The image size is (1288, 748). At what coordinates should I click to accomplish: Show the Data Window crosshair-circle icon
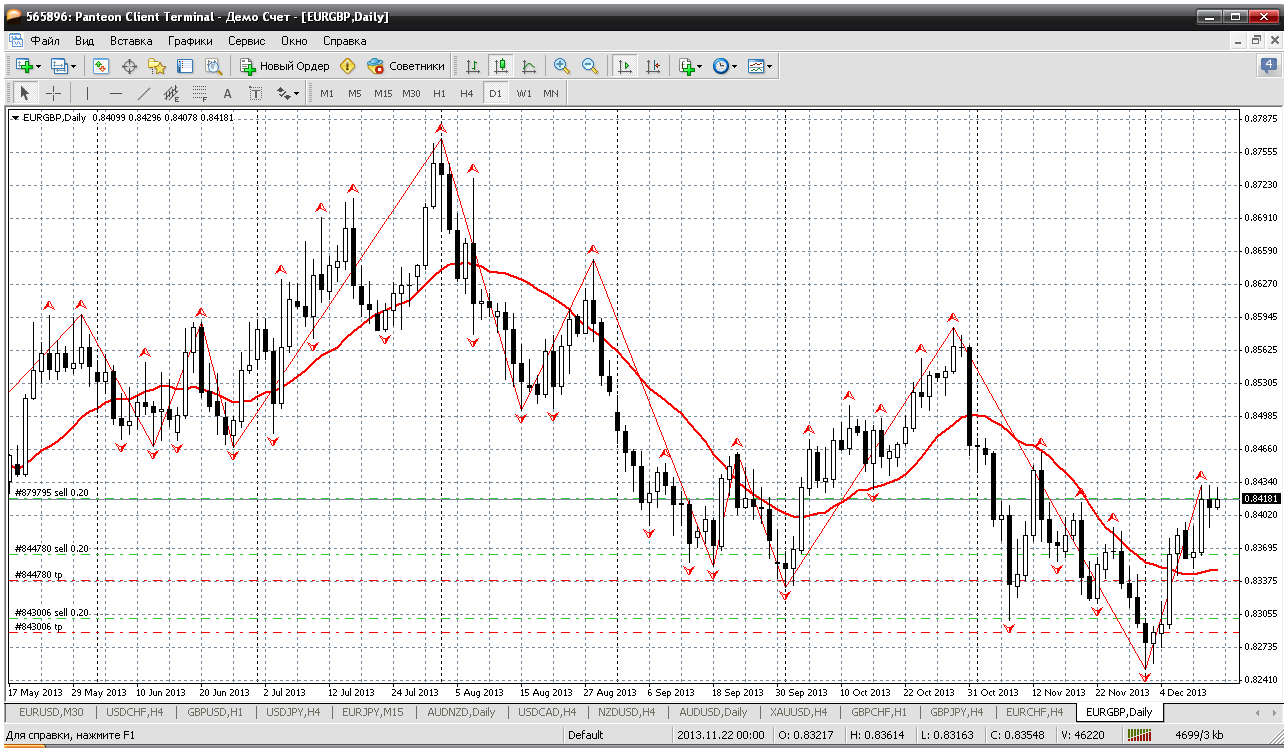coord(129,66)
